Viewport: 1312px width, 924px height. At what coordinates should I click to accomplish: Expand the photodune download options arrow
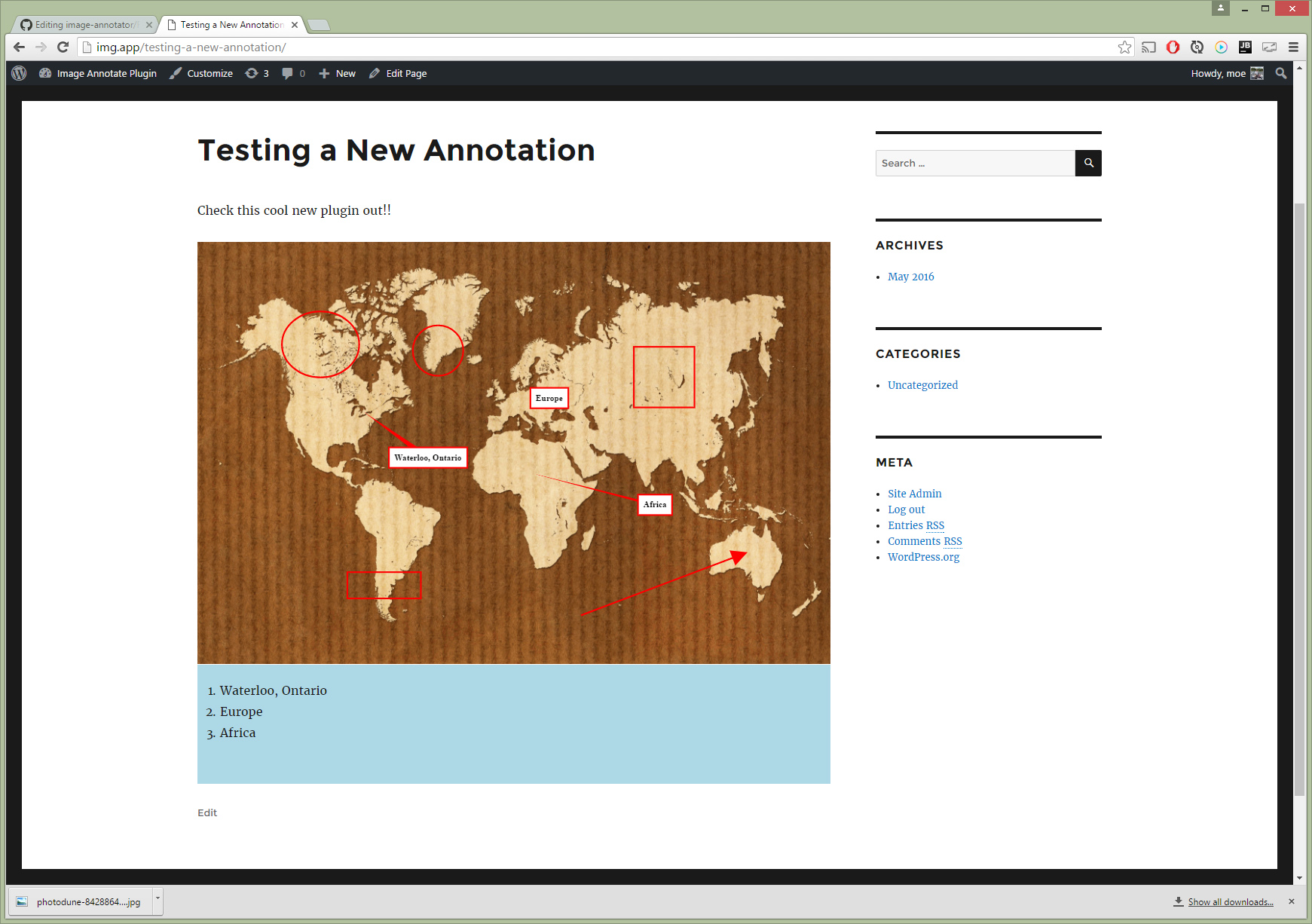click(158, 900)
